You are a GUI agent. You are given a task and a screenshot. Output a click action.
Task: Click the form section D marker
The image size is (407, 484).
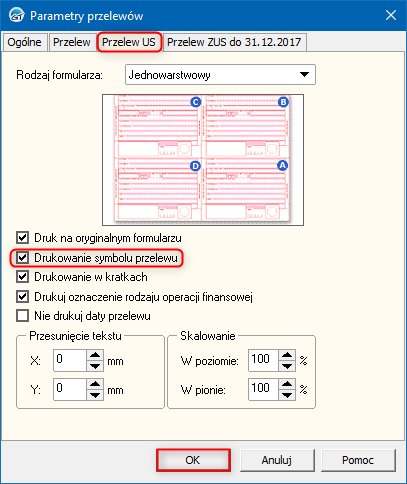196,166
